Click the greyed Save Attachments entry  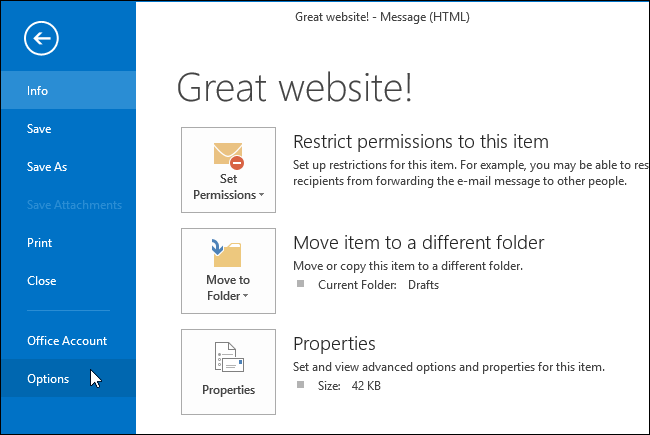[x=68, y=205]
